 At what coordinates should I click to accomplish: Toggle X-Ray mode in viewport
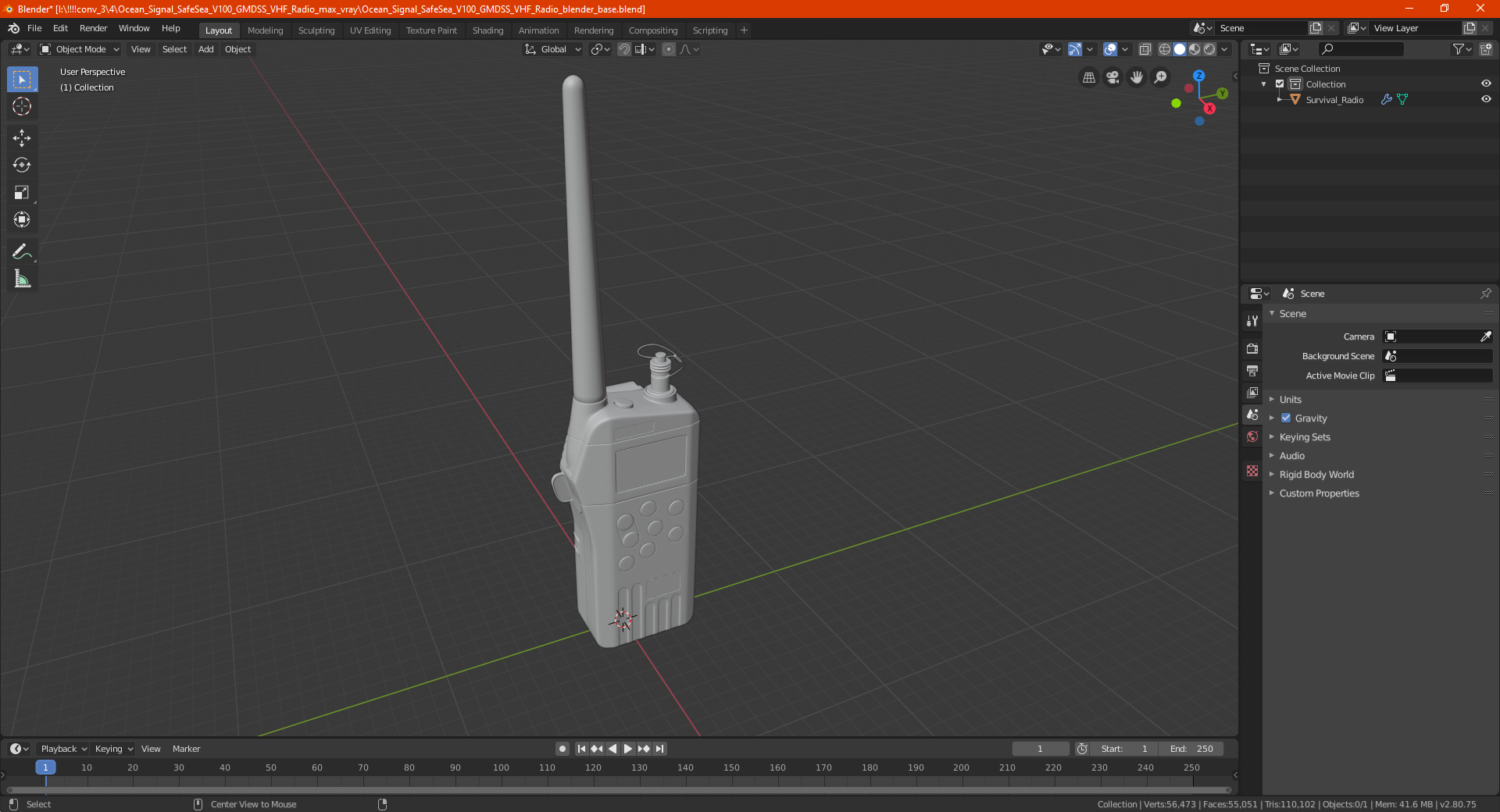(x=1145, y=49)
